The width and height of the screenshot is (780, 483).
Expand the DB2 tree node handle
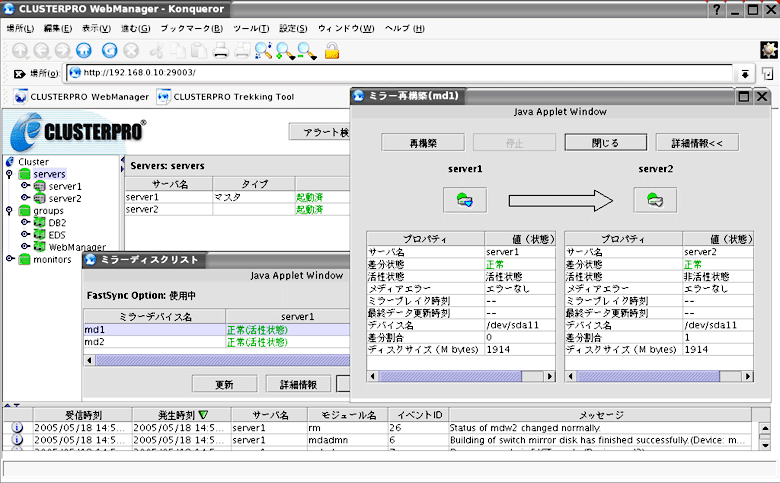coord(25,222)
